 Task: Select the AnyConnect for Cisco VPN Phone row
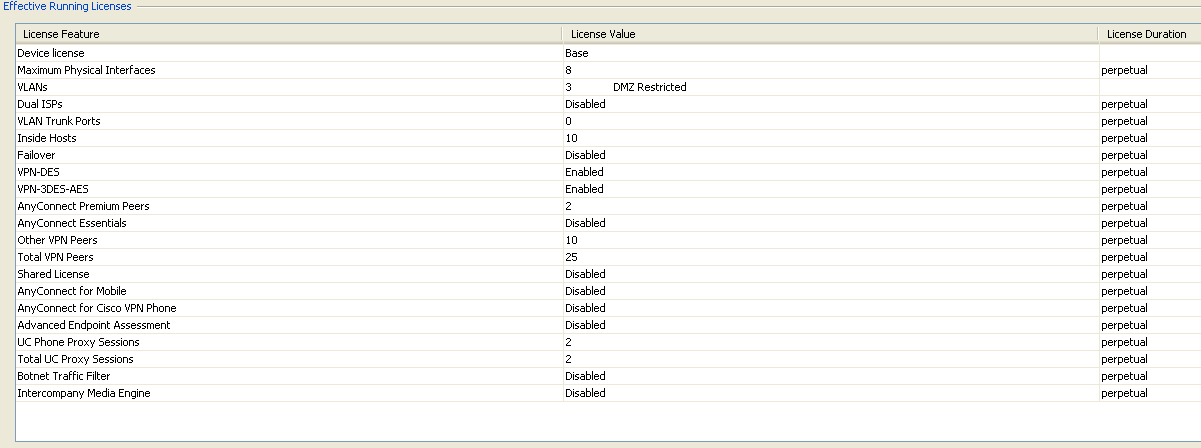[96, 308]
